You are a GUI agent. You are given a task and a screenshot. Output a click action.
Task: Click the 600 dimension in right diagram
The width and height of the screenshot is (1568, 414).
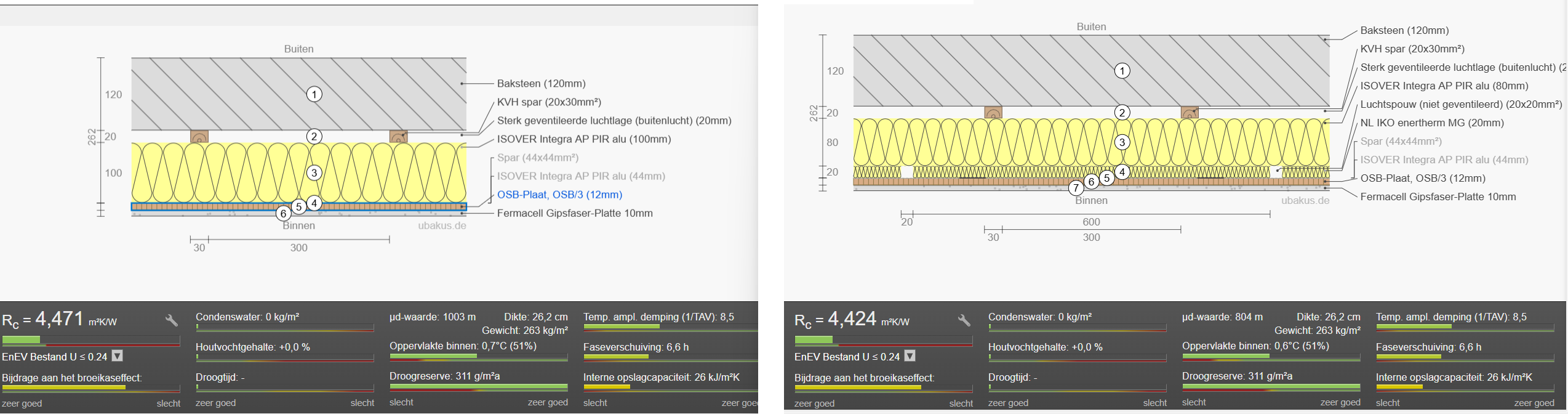tap(1091, 222)
